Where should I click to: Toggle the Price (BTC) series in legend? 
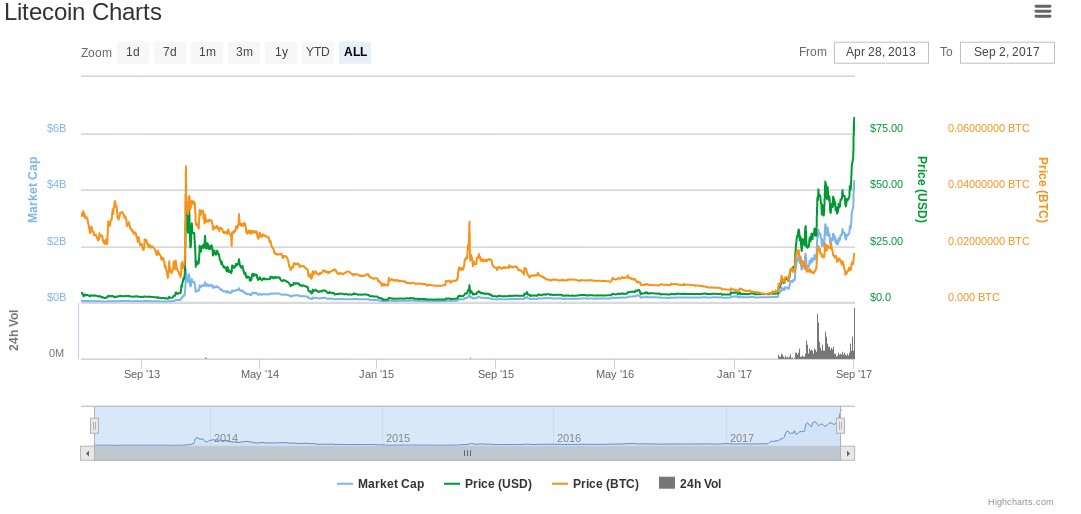596,484
